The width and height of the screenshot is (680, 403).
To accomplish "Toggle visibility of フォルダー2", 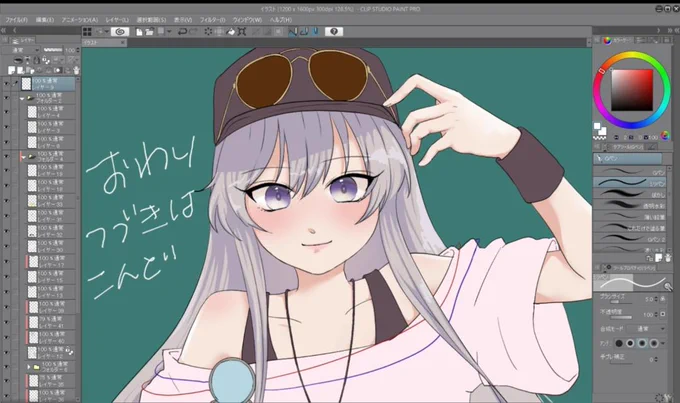I will click(x=6, y=98).
